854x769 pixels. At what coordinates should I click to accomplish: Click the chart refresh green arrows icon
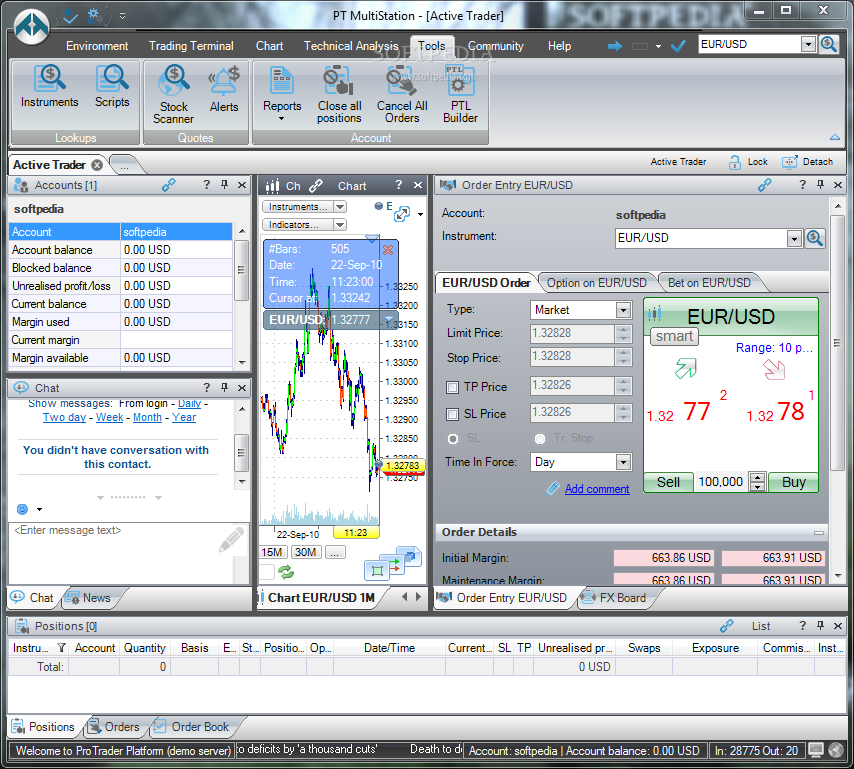coord(286,572)
